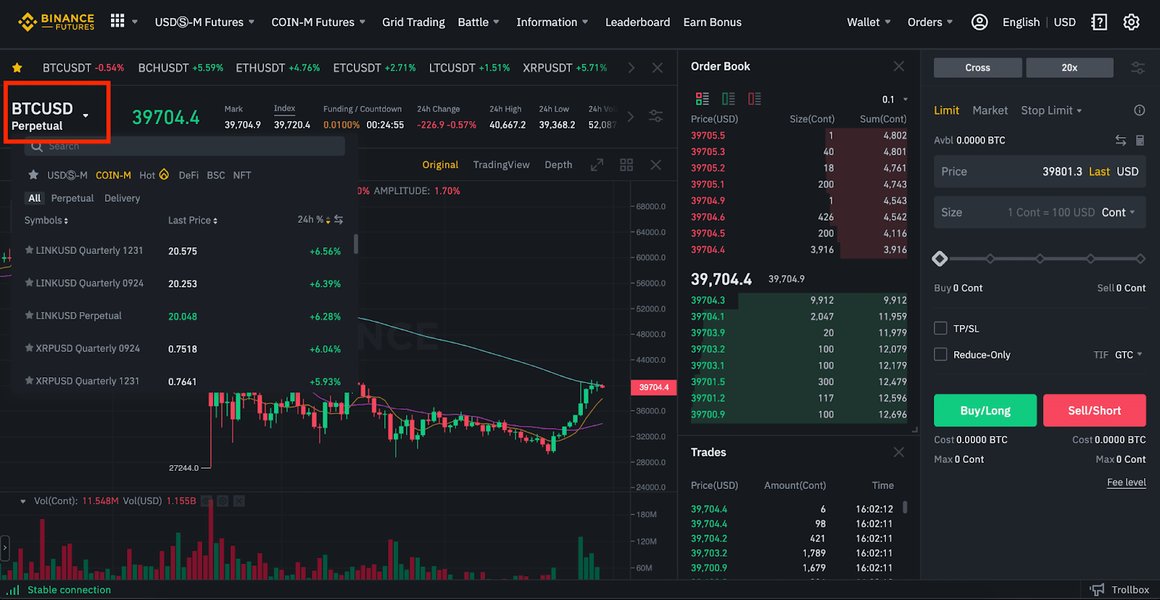Open the chart layout grid icon
This screenshot has height=600, width=1160.
(626, 165)
